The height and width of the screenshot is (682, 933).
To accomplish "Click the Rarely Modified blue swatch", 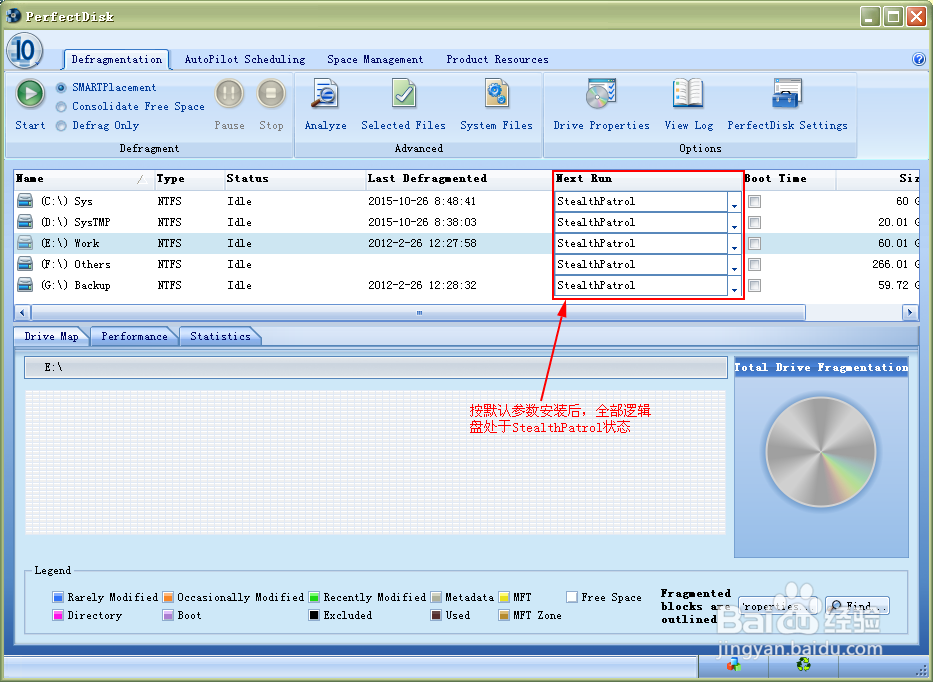I will coord(58,597).
